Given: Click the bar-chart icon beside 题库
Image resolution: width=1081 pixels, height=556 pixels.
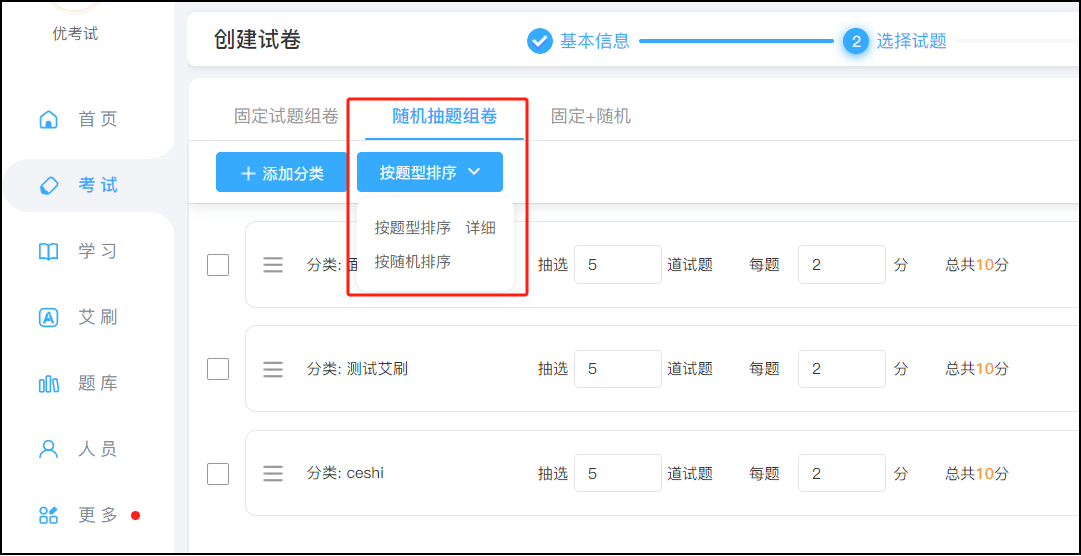Looking at the screenshot, I should click(x=48, y=384).
